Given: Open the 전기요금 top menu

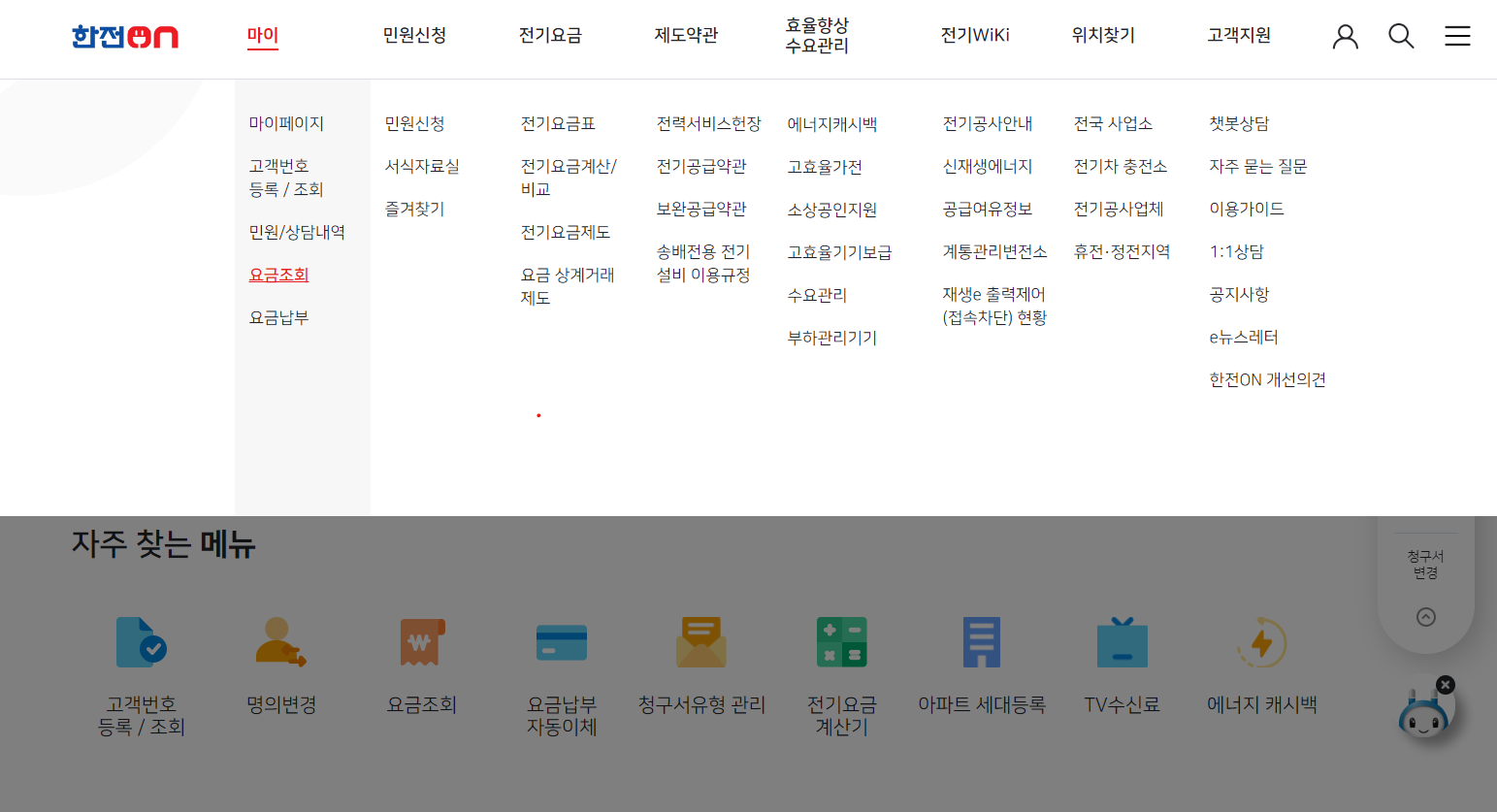Looking at the screenshot, I should (x=550, y=36).
